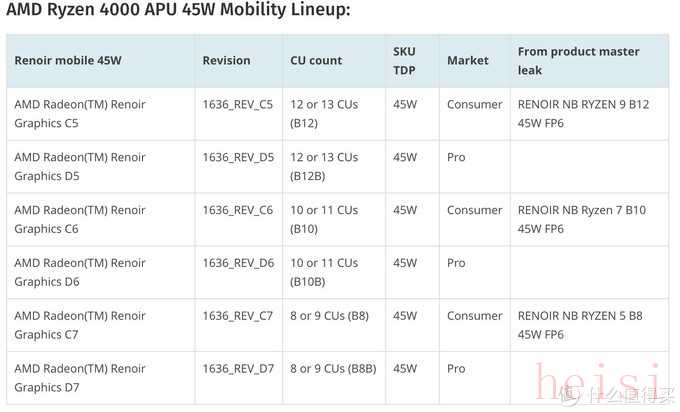The width and height of the screenshot is (680, 412).
Task: Select the "SKU TDP" column header
Action: [x=404, y=60]
